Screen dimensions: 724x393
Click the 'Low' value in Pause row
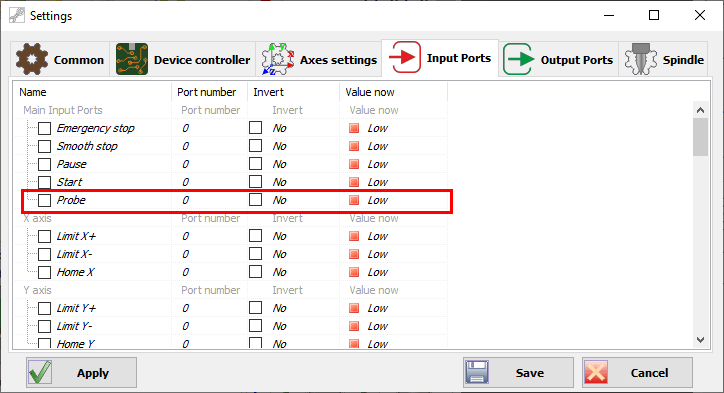pos(378,164)
